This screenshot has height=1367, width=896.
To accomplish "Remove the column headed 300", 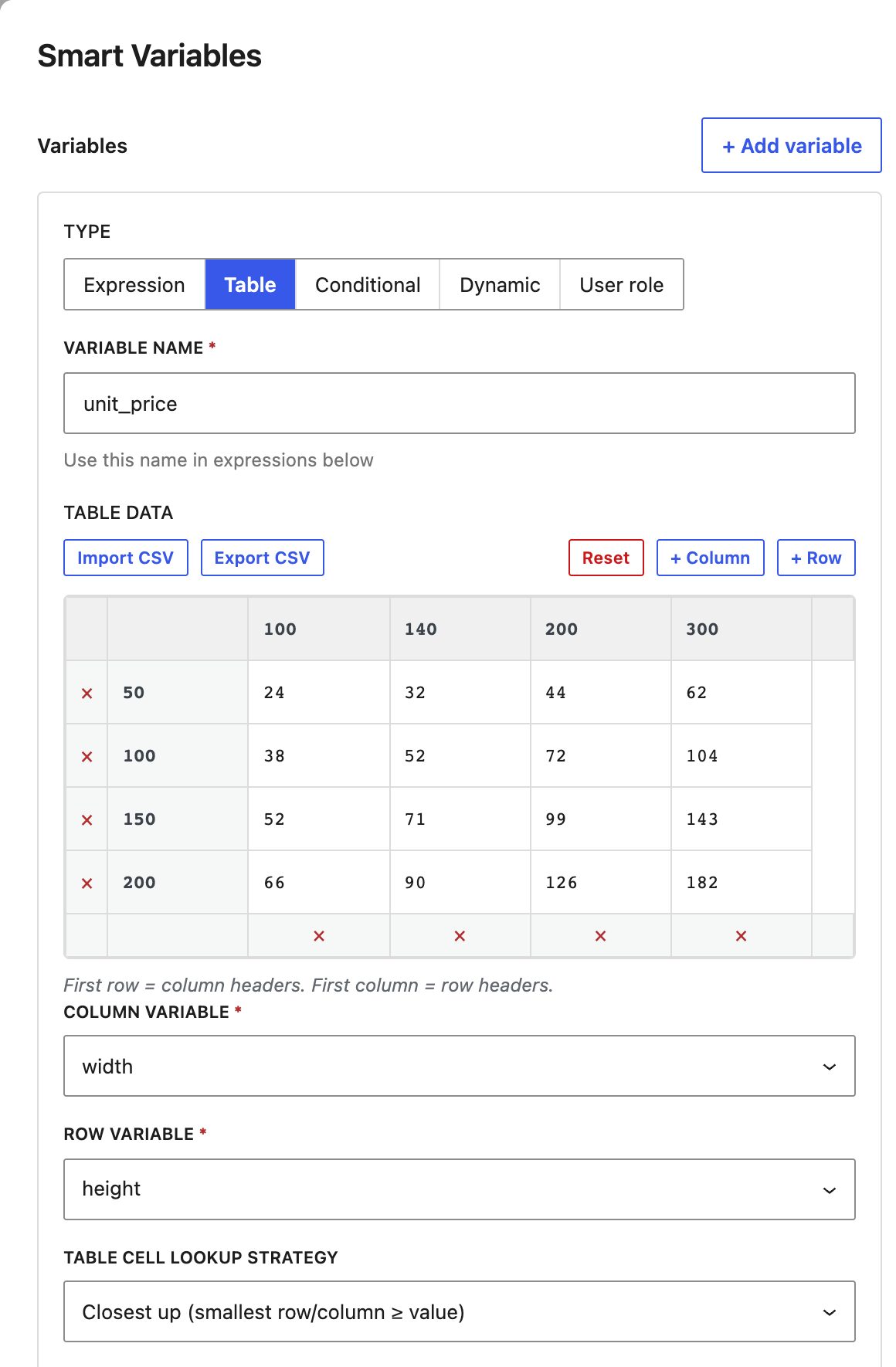I will (741, 935).
